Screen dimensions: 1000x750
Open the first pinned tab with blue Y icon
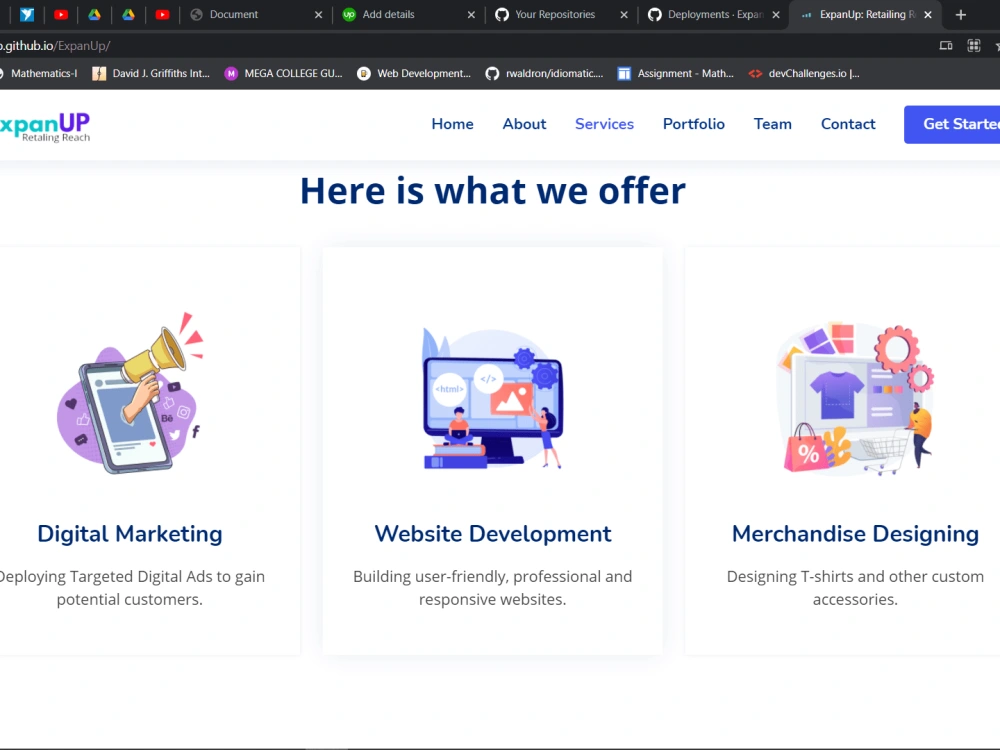point(27,14)
